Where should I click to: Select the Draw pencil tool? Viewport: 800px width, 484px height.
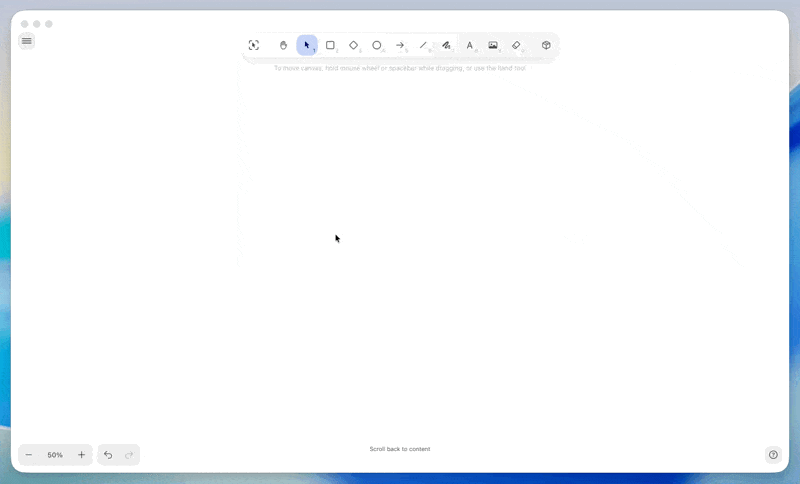[x=446, y=45]
